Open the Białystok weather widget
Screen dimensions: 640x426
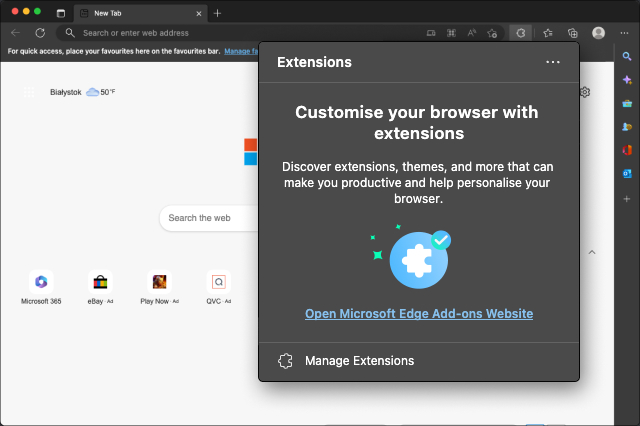(83, 92)
